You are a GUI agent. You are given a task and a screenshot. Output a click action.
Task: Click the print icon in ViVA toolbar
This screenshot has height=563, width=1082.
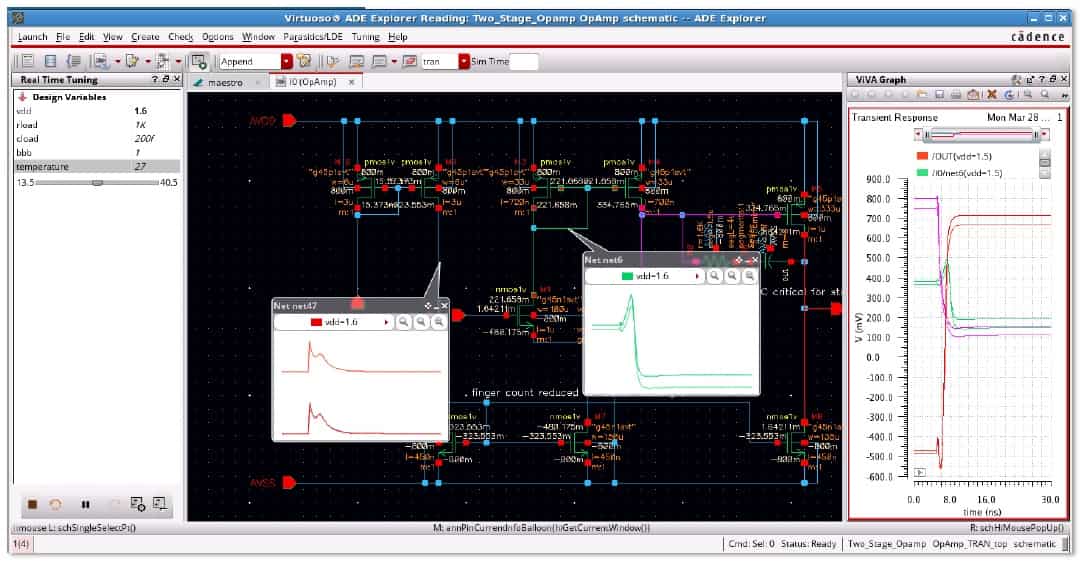tap(956, 95)
